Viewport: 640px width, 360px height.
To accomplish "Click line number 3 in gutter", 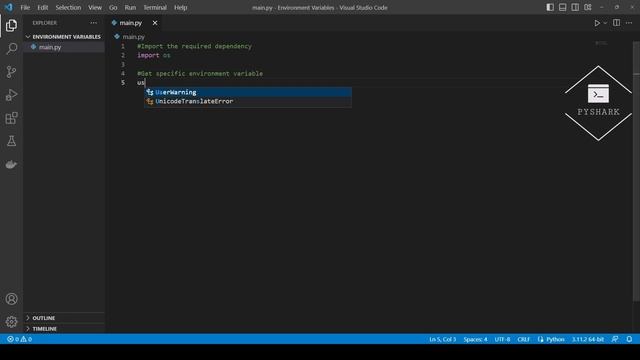I will (x=123, y=64).
